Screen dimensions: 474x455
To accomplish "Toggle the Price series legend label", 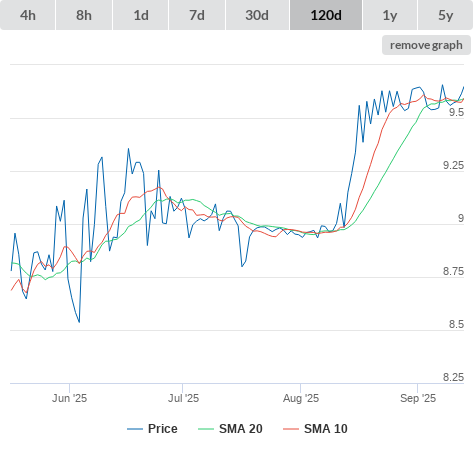I will [x=163, y=429].
